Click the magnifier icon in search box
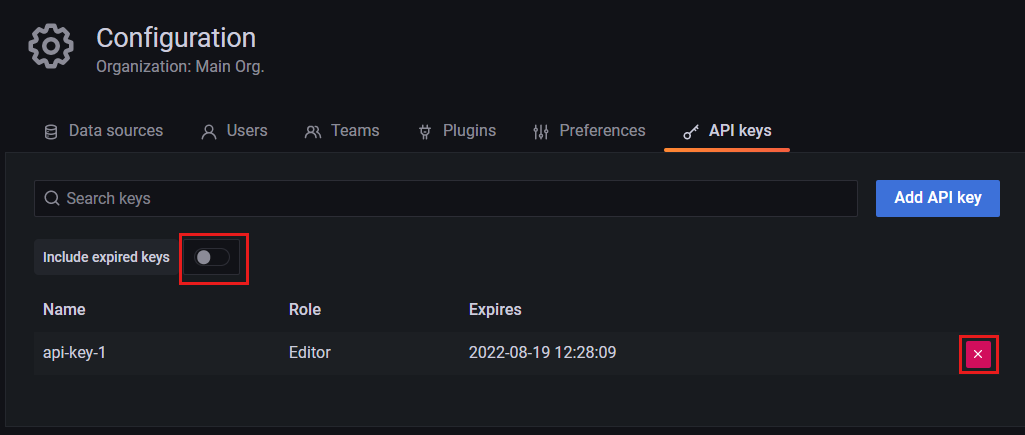This screenshot has width=1025, height=435. 52,198
